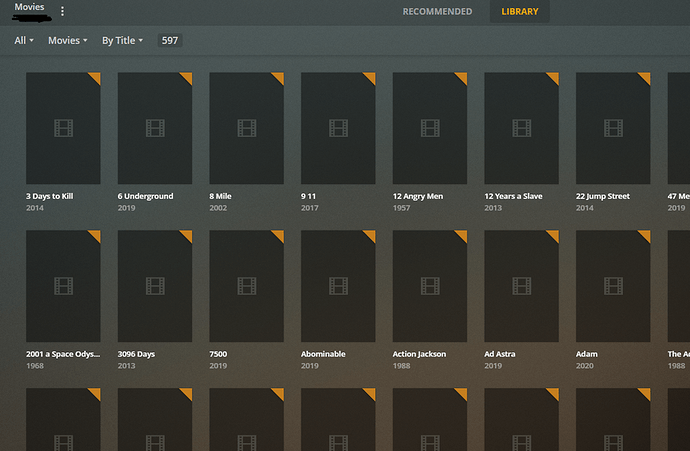This screenshot has height=451, width=690.
Task: Click the film-strip placeholder icon on 22 Jump Street
Action: click(613, 128)
